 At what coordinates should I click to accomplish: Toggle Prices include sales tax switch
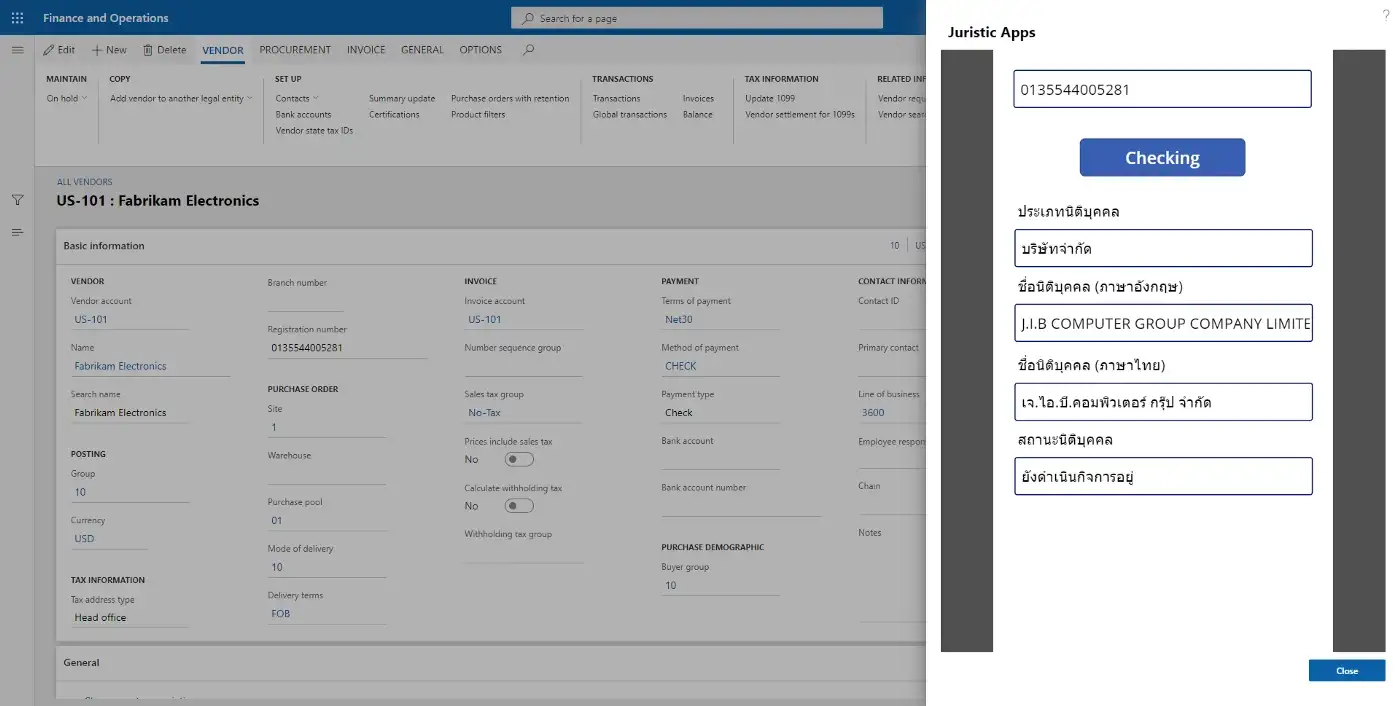click(x=519, y=459)
